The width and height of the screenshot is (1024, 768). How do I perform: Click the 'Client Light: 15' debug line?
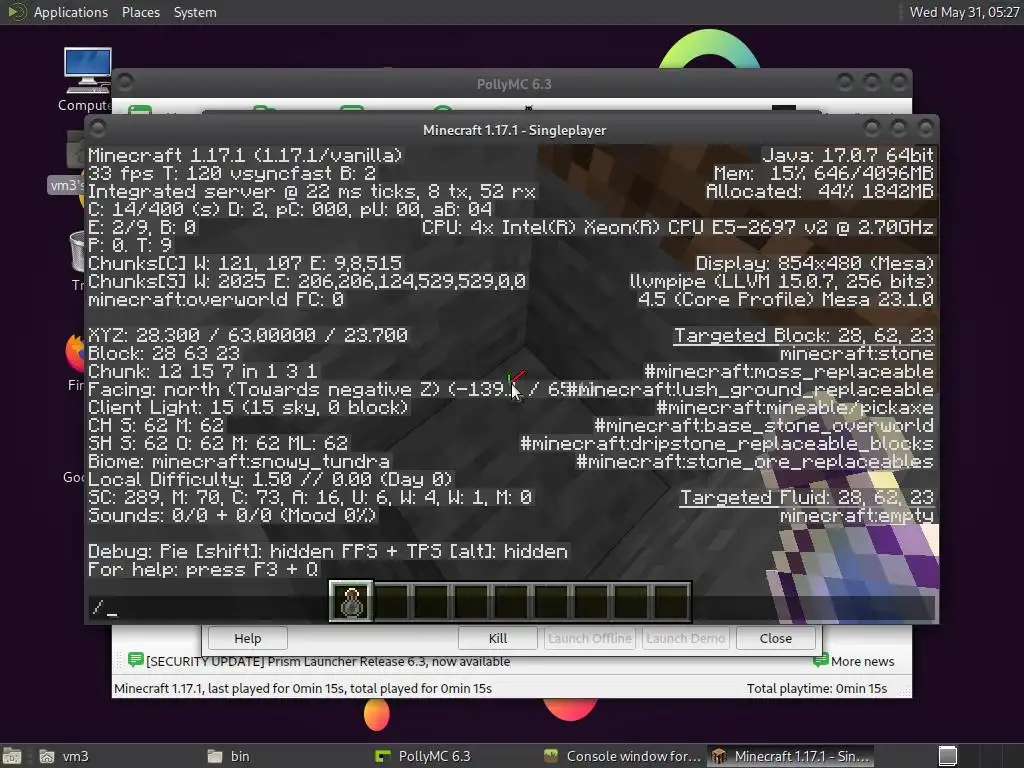[x=248, y=408]
